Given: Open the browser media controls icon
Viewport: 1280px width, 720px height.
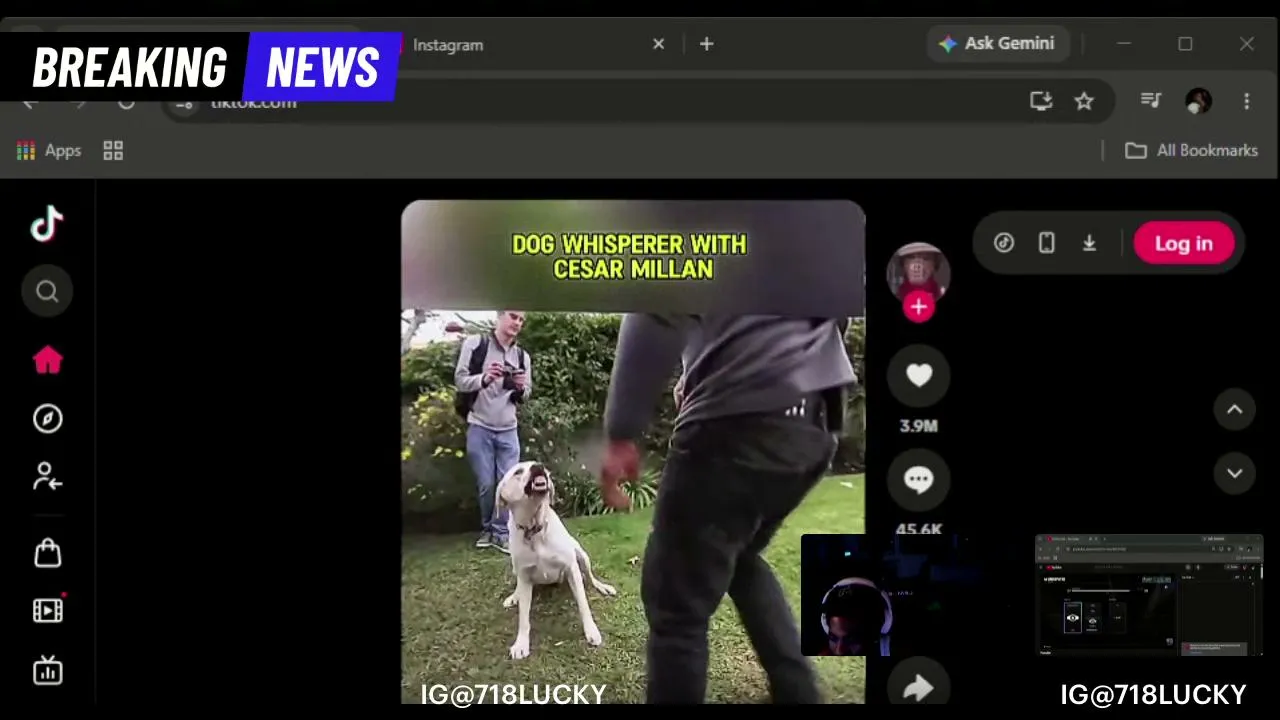Looking at the screenshot, I should (1151, 100).
